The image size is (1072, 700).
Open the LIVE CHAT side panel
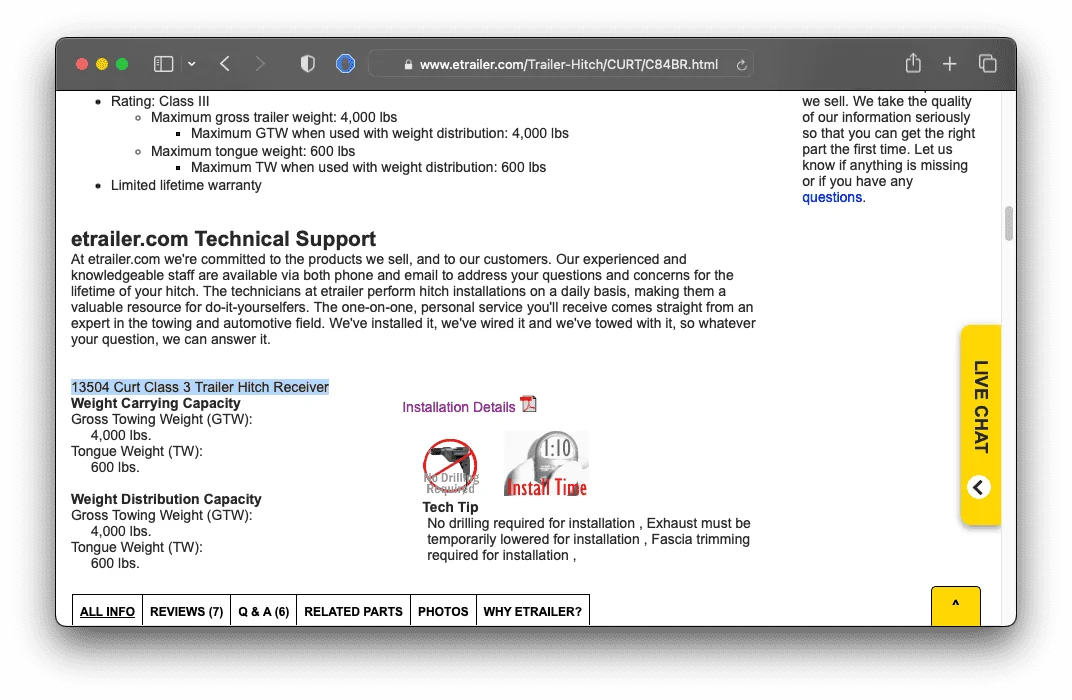(981, 407)
